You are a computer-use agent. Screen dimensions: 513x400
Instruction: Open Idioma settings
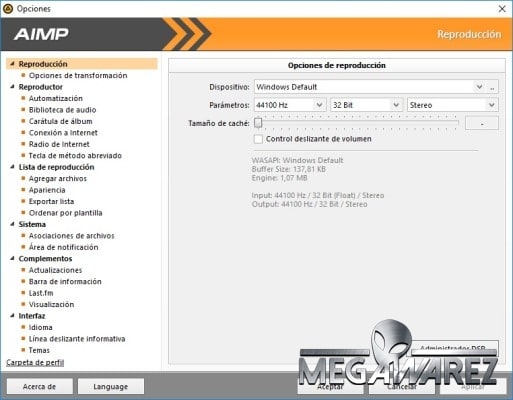40,327
